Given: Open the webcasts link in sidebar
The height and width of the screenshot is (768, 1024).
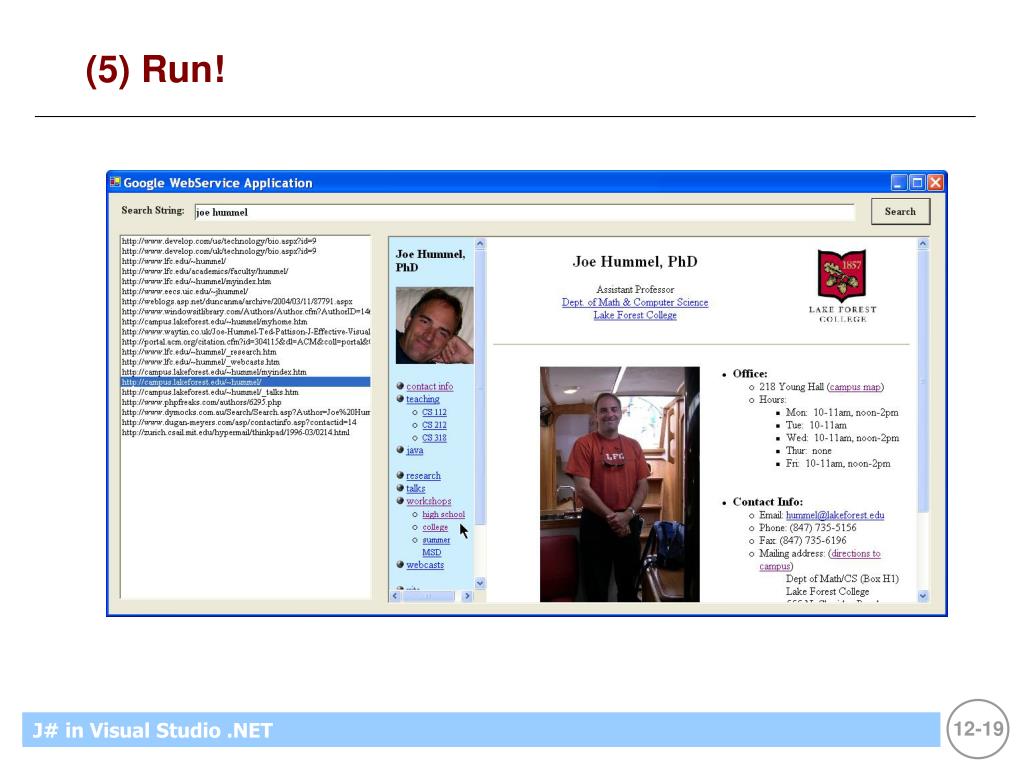Looking at the screenshot, I should tap(424, 565).
